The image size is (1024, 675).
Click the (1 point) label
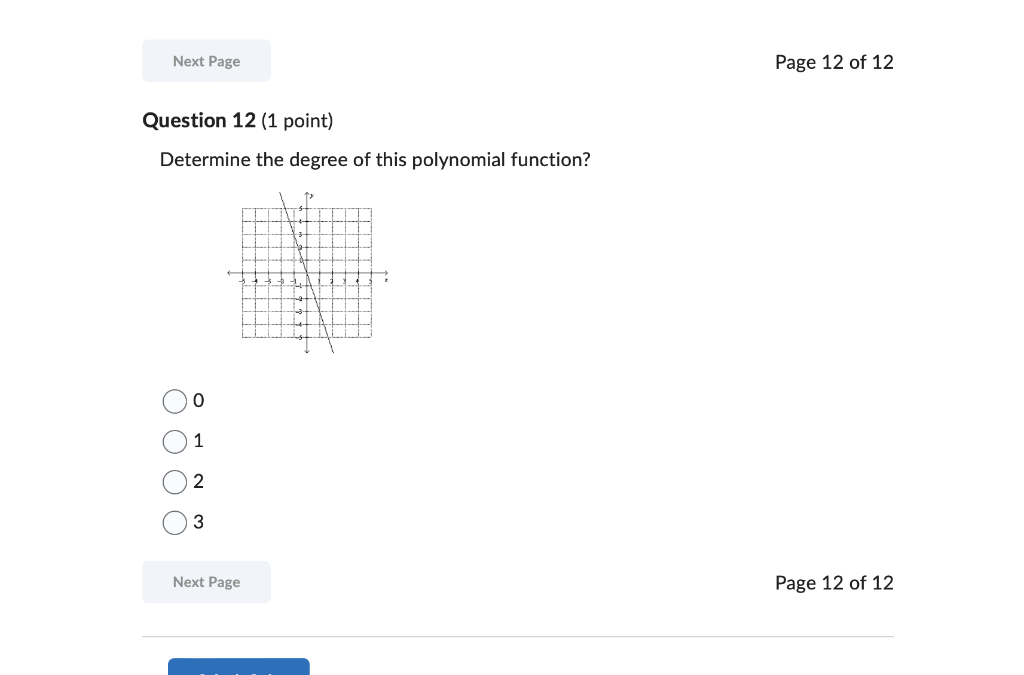click(297, 121)
